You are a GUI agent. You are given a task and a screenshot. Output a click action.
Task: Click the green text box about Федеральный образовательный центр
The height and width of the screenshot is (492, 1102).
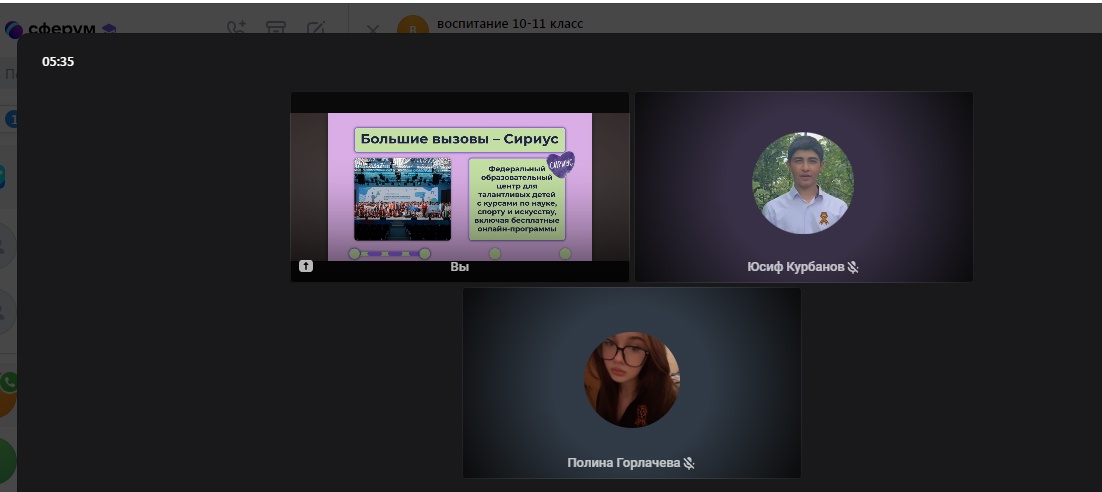[517, 200]
